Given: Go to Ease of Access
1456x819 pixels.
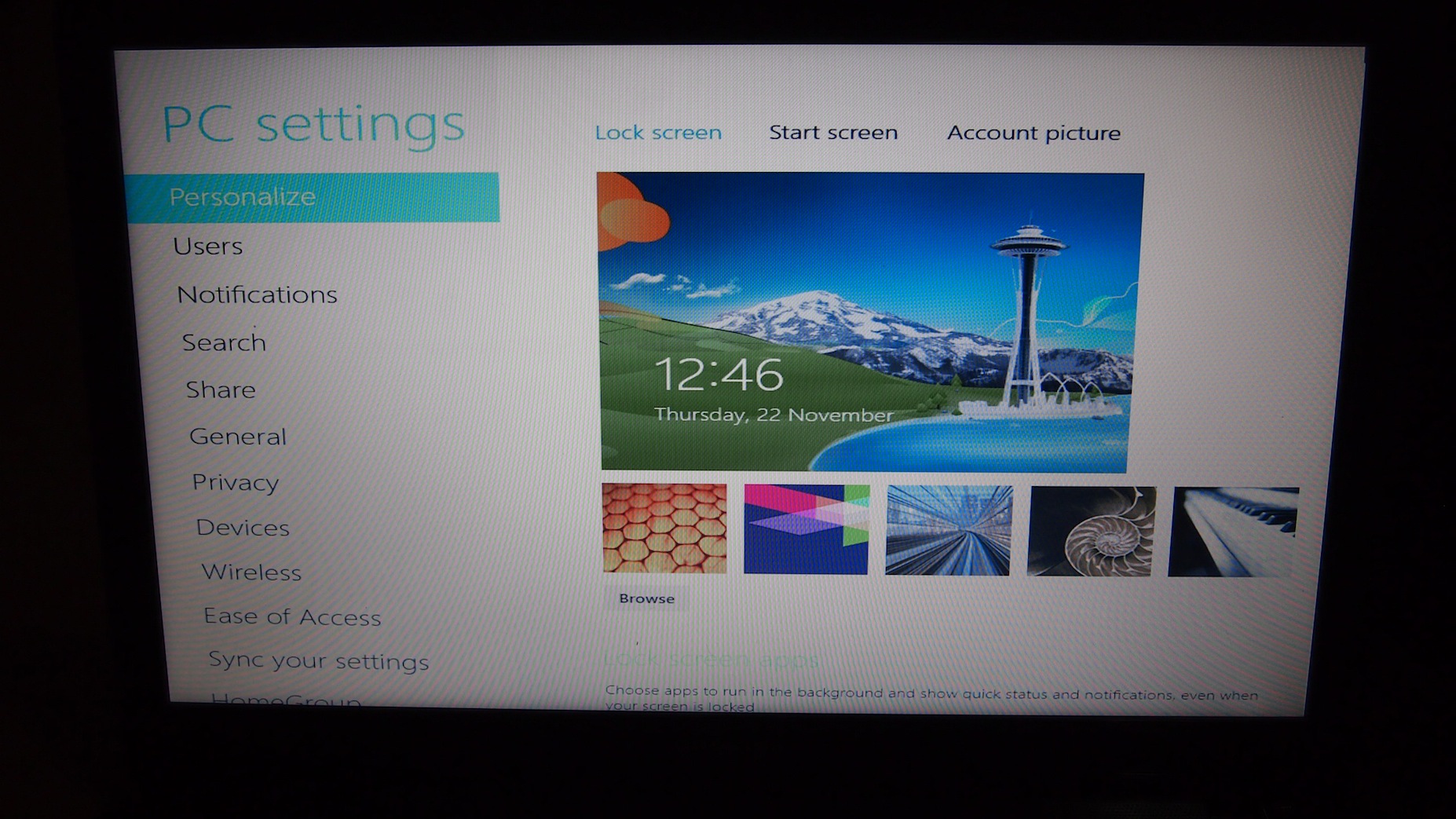Looking at the screenshot, I should click(292, 616).
